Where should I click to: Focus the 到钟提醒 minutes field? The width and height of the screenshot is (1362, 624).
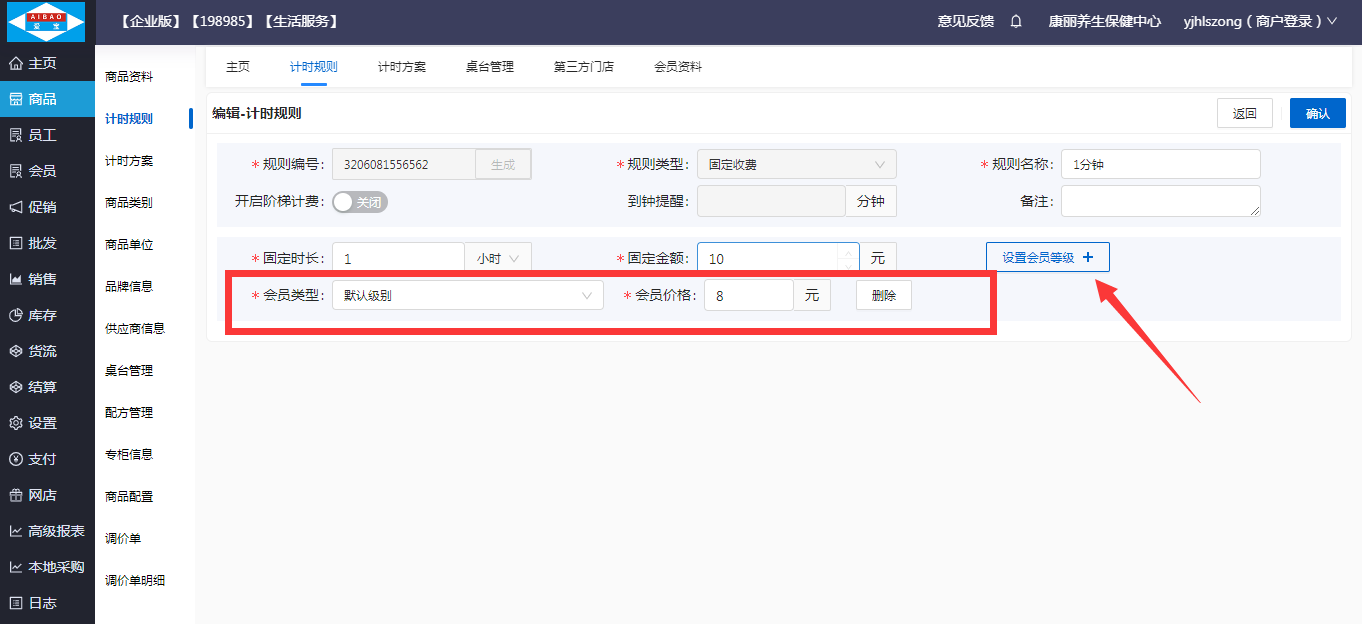pyautogui.click(x=771, y=201)
